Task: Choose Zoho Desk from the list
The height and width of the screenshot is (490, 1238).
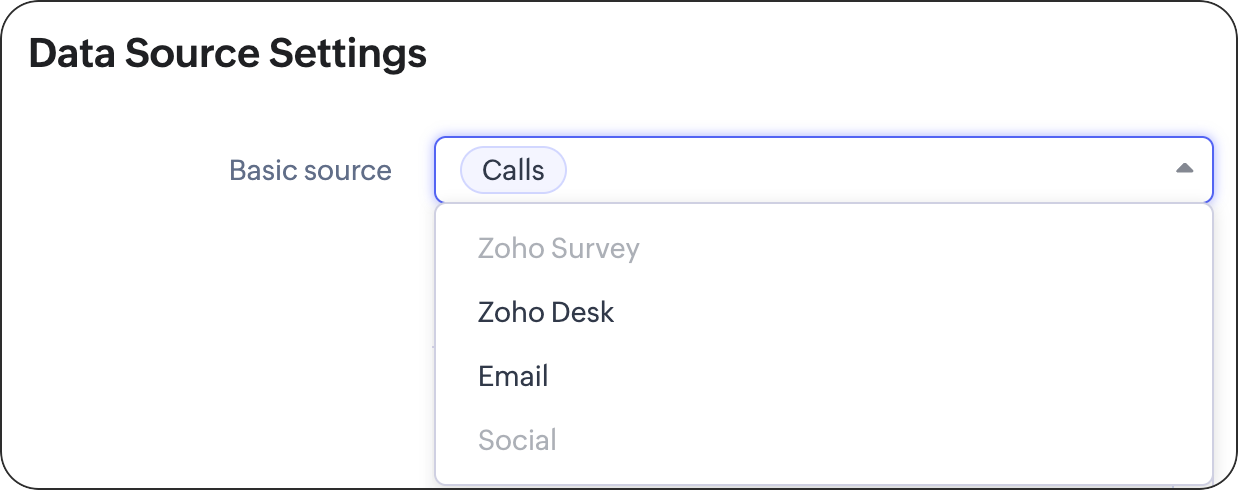Action: [546, 312]
